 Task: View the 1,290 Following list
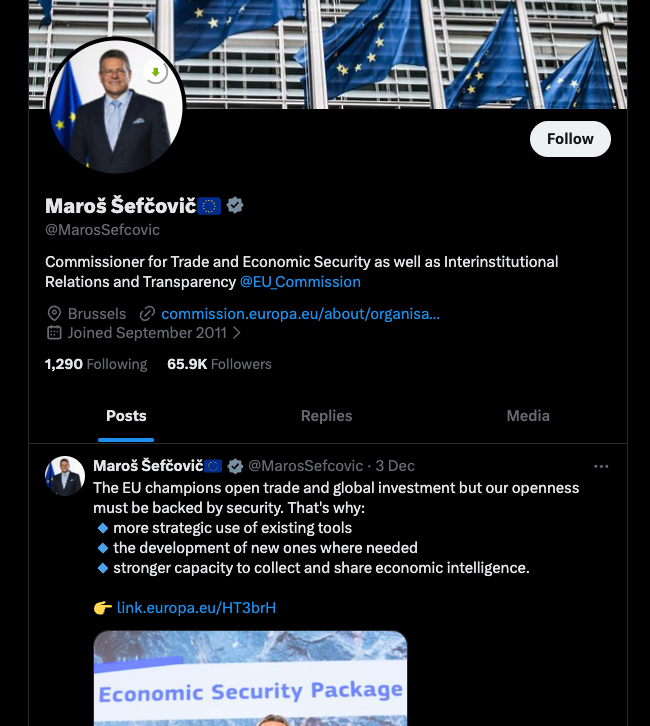click(x=96, y=364)
